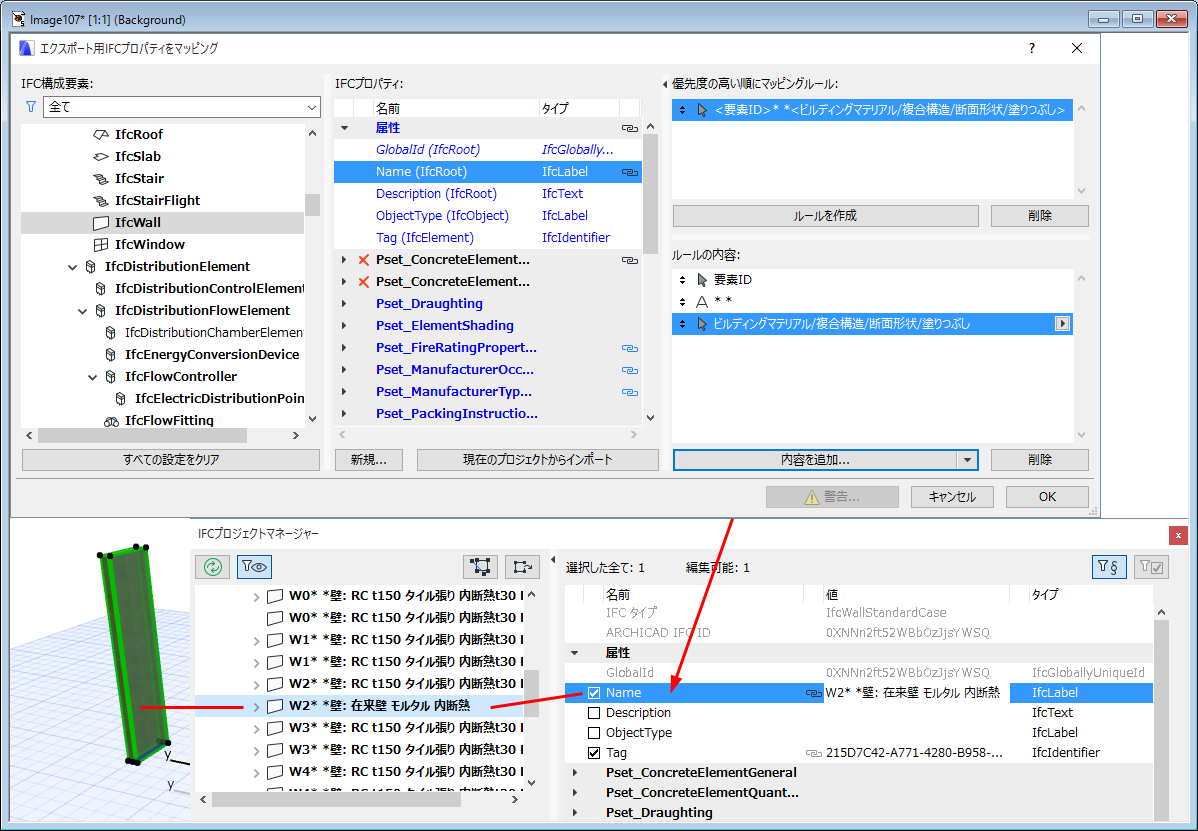Viewport: 1198px width, 831px height.
Task: Click the IfcRoof icon in the element tree
Action: (x=100, y=134)
